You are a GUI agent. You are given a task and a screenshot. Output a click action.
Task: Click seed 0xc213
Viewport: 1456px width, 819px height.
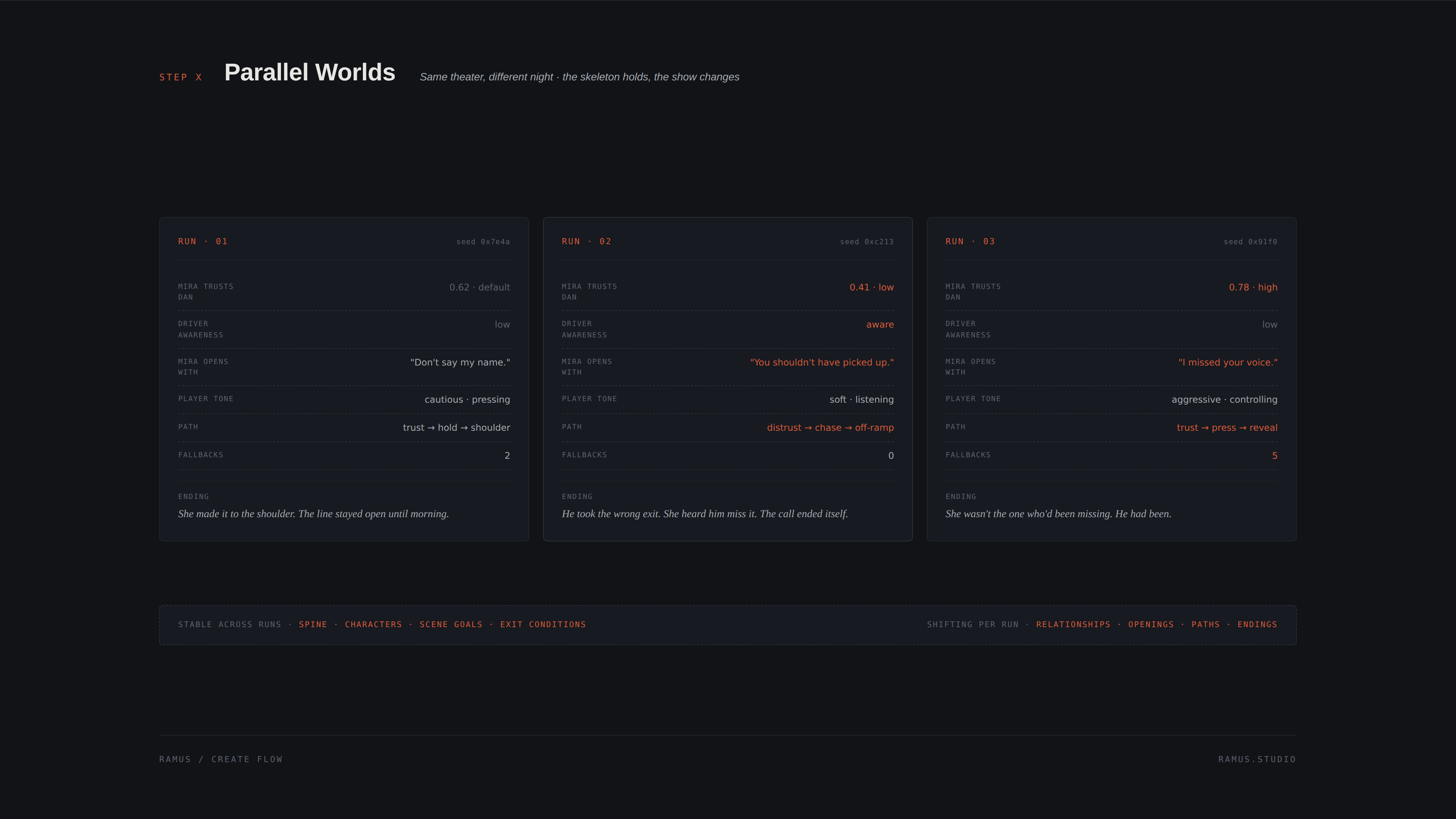(x=867, y=242)
